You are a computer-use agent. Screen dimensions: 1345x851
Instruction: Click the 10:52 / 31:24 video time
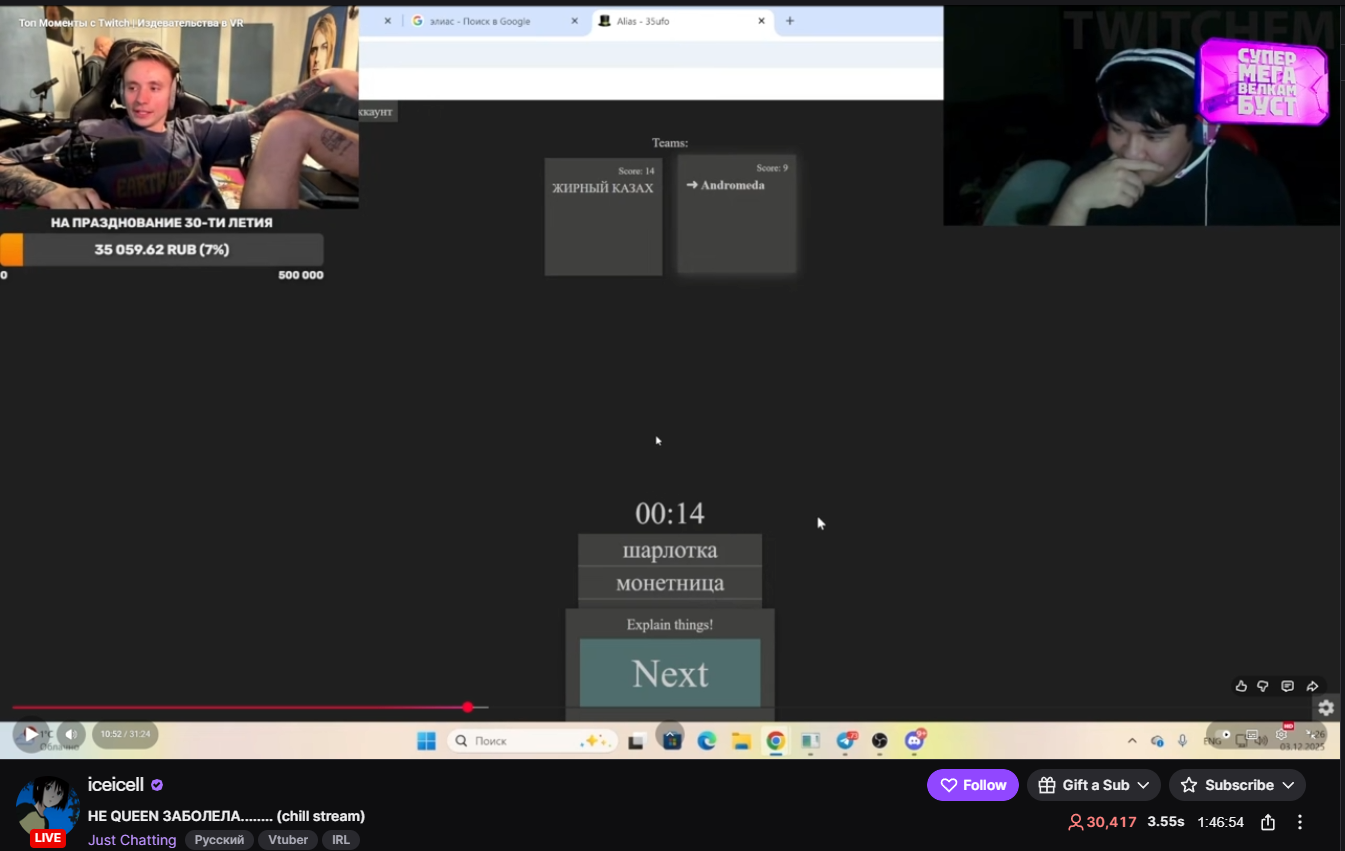click(x=125, y=735)
